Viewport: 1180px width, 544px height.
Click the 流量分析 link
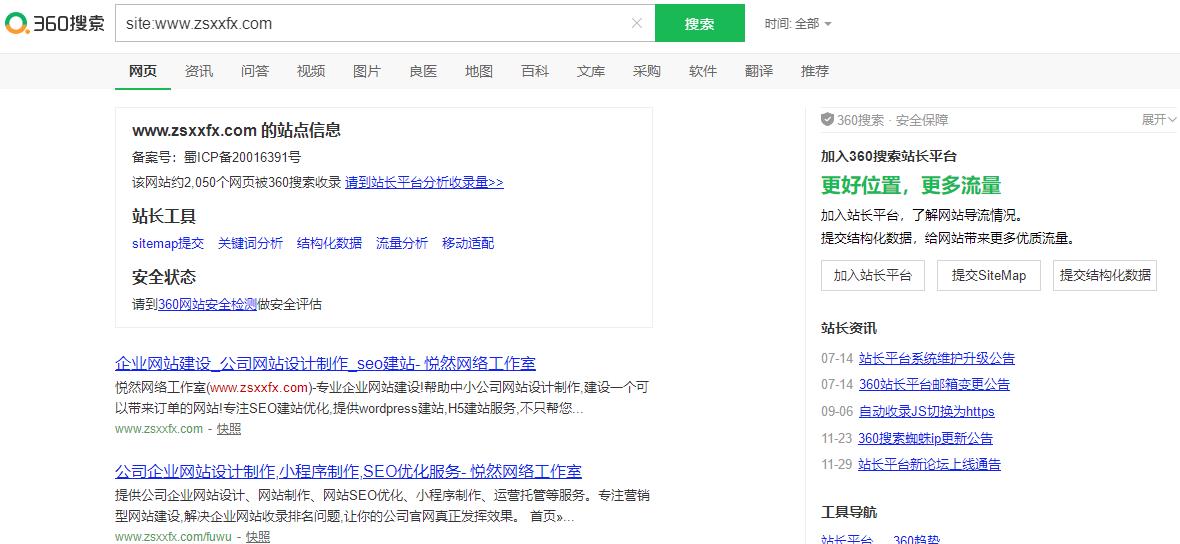click(402, 243)
